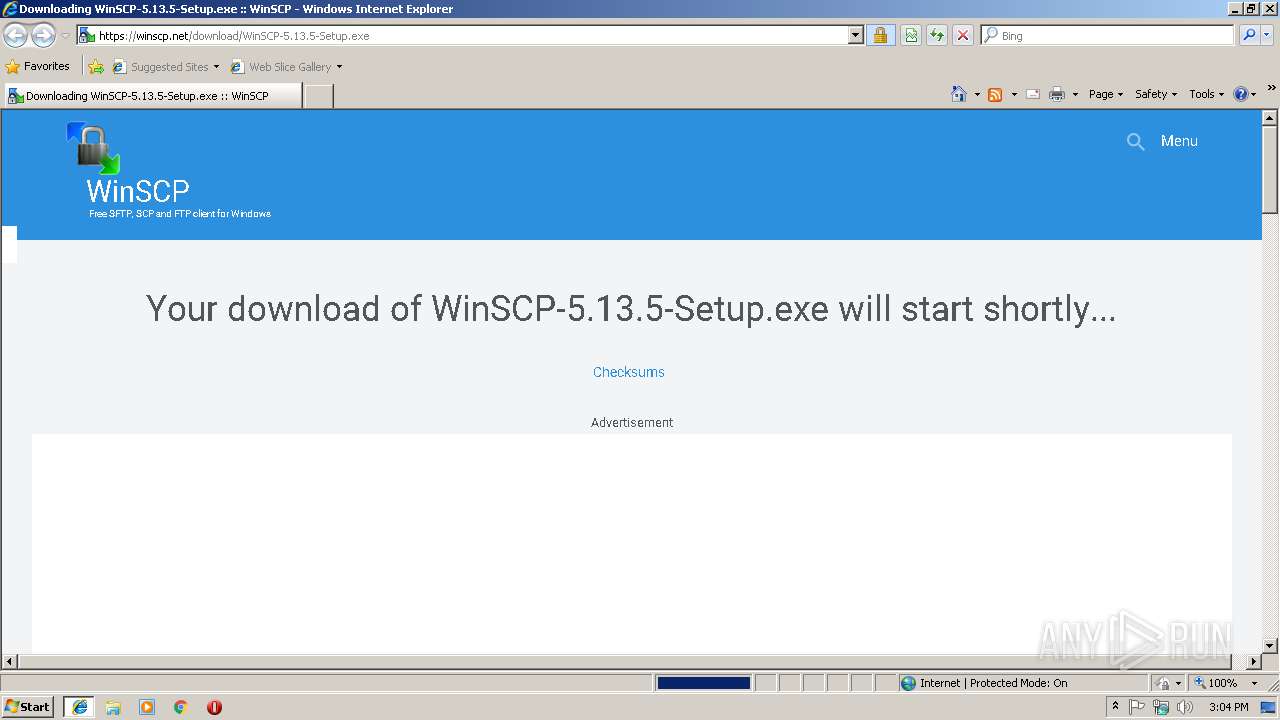Click the browser Back arrow button

pyautogui.click(x=15, y=36)
